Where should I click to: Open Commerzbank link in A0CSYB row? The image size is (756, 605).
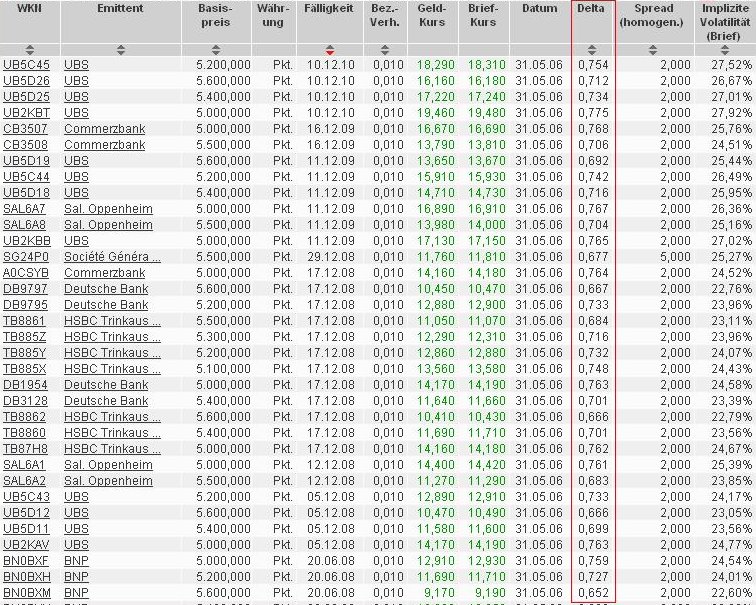click(x=105, y=272)
